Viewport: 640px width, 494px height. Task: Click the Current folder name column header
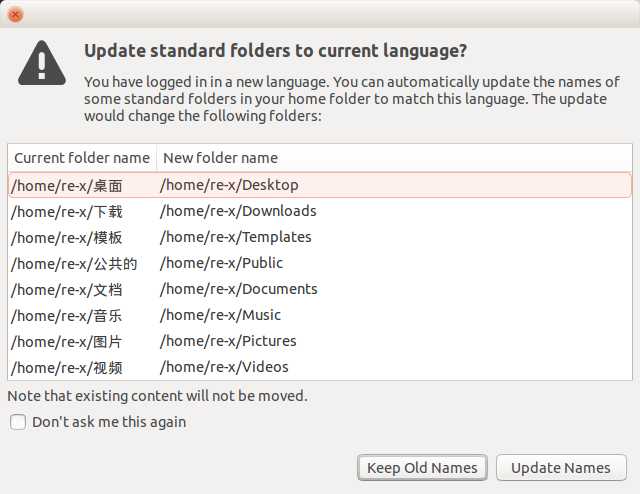click(x=82, y=158)
